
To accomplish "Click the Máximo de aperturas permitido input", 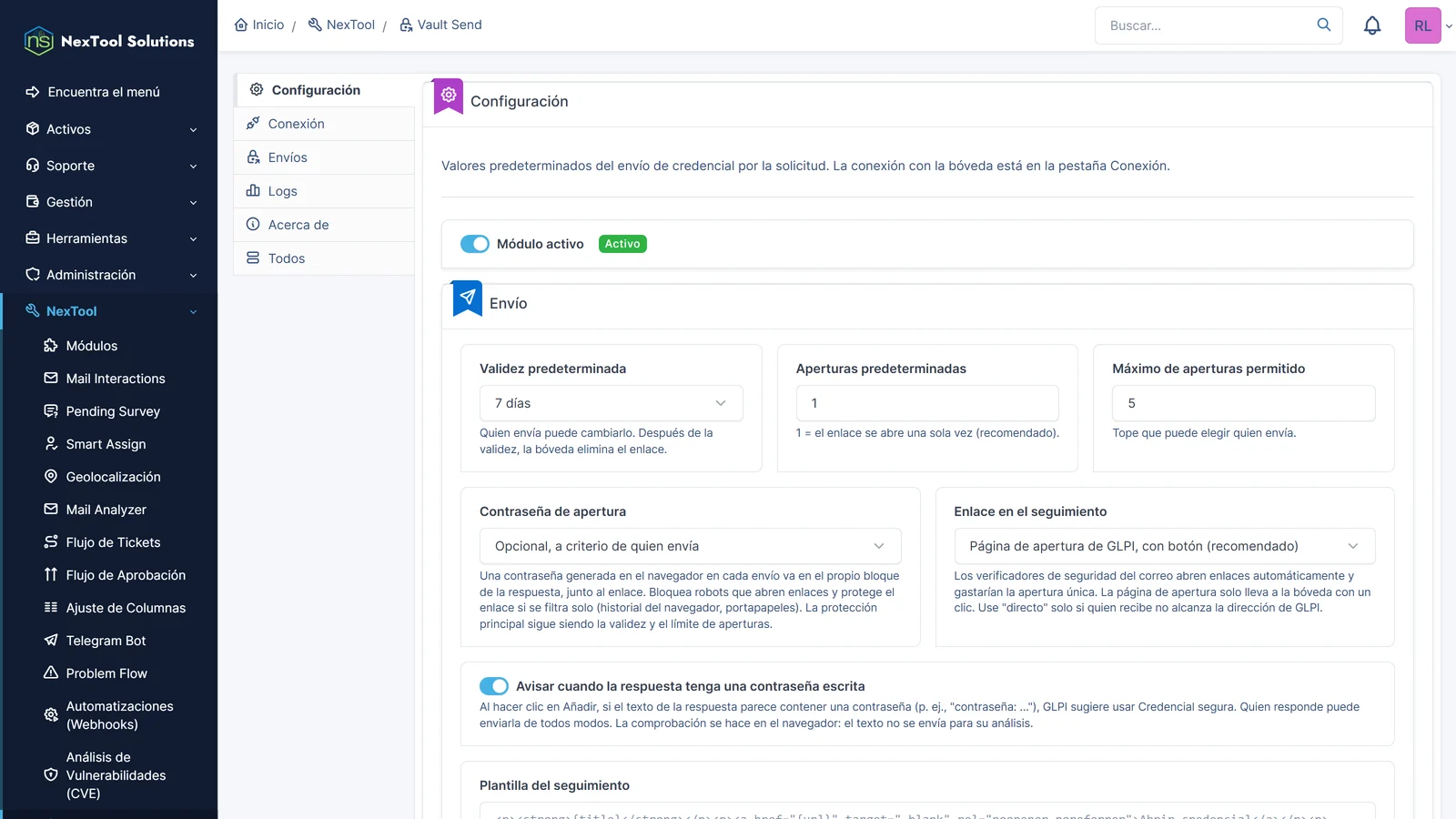I will click(1244, 403).
